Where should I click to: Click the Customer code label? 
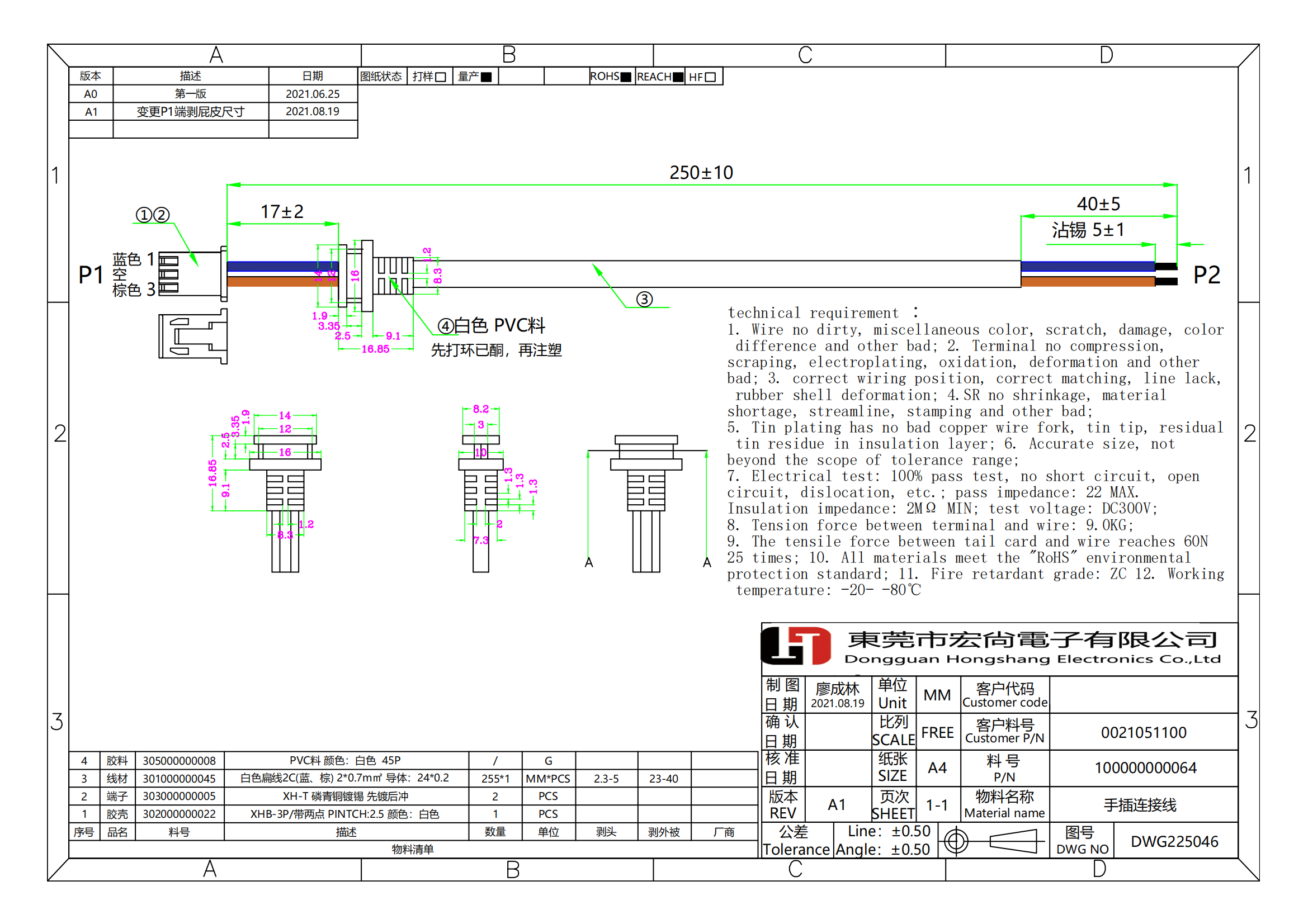1005,702
